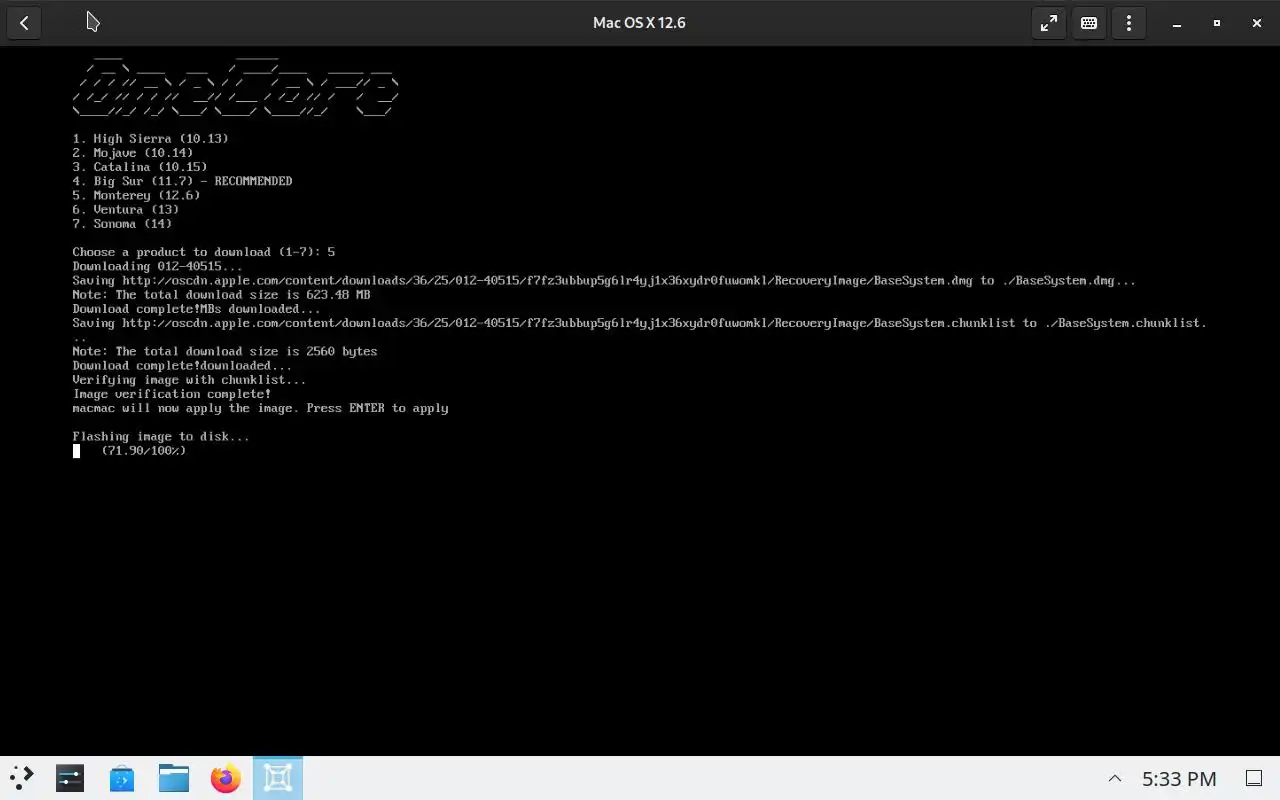The height and width of the screenshot is (800, 1280).
Task: Open the file manager taskbar icon
Action: 174,778
